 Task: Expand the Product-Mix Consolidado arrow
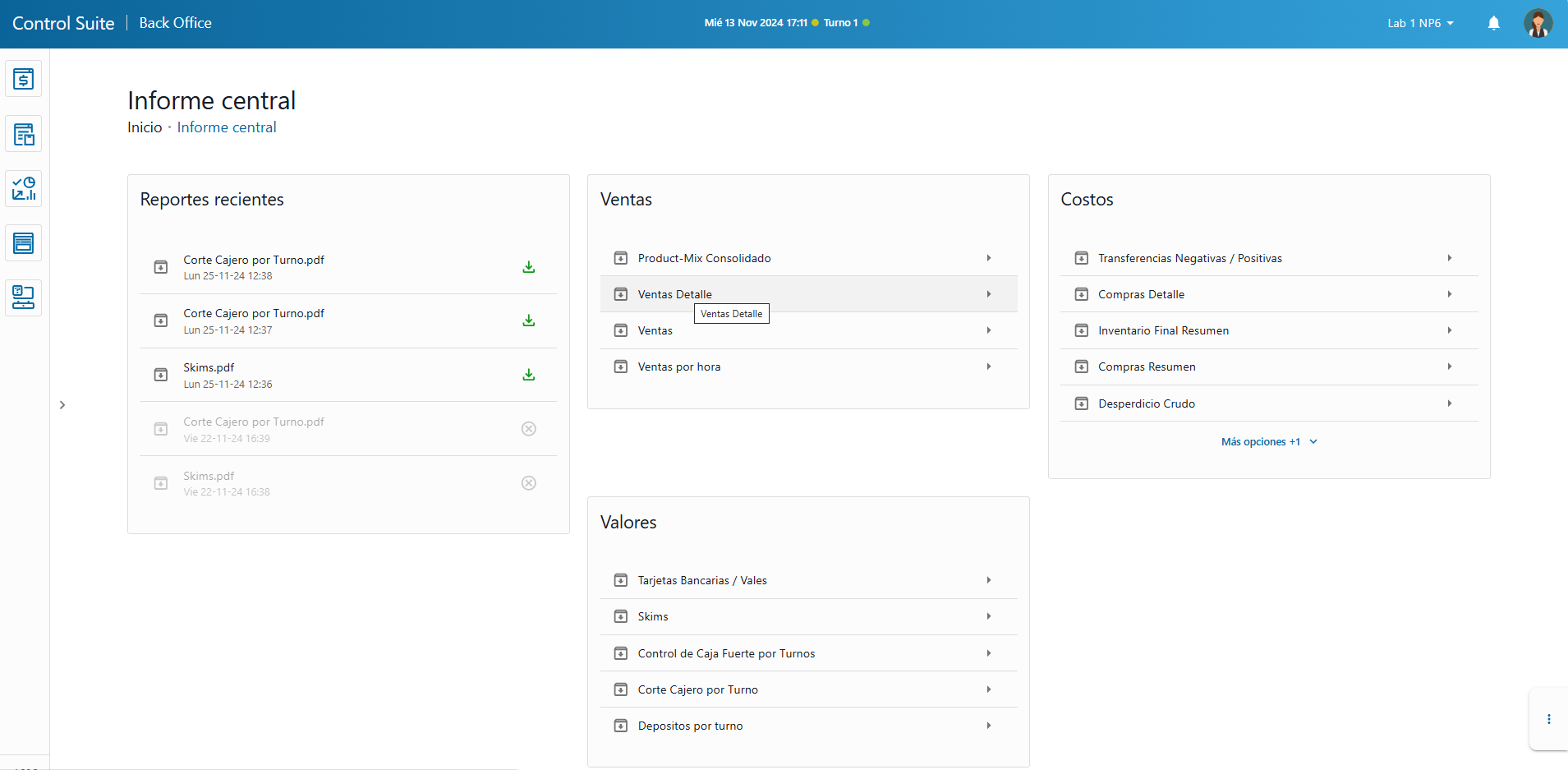click(x=988, y=258)
